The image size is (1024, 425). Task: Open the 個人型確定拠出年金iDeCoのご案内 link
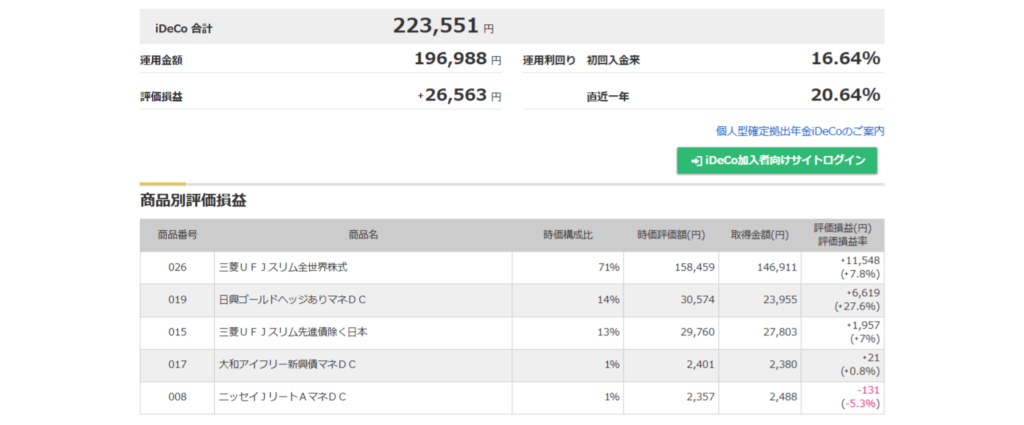click(800, 131)
